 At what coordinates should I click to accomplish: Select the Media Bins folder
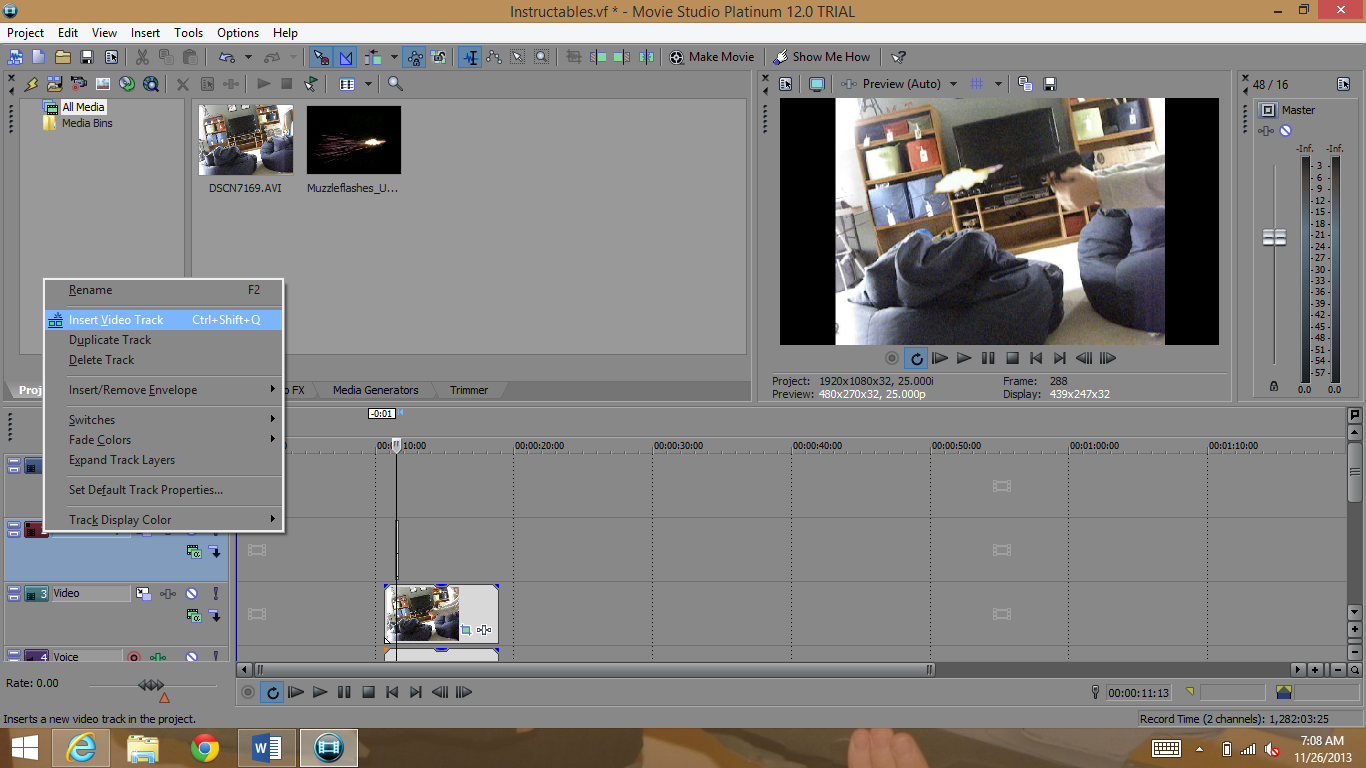pyautogui.click(x=78, y=123)
